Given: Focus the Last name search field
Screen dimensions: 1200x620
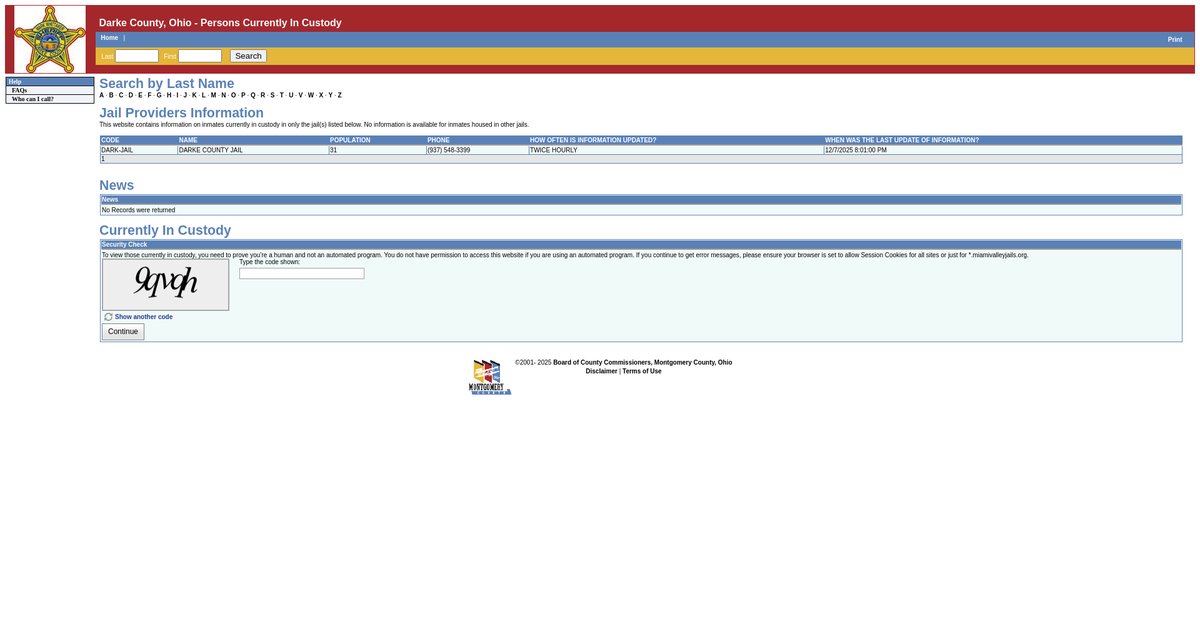Looking at the screenshot, I should click(137, 56).
